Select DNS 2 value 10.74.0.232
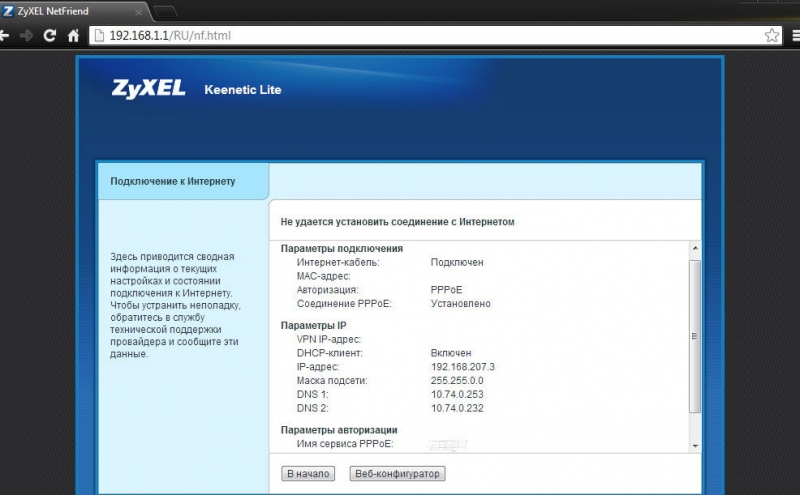This screenshot has height=495, width=800. pos(457,408)
